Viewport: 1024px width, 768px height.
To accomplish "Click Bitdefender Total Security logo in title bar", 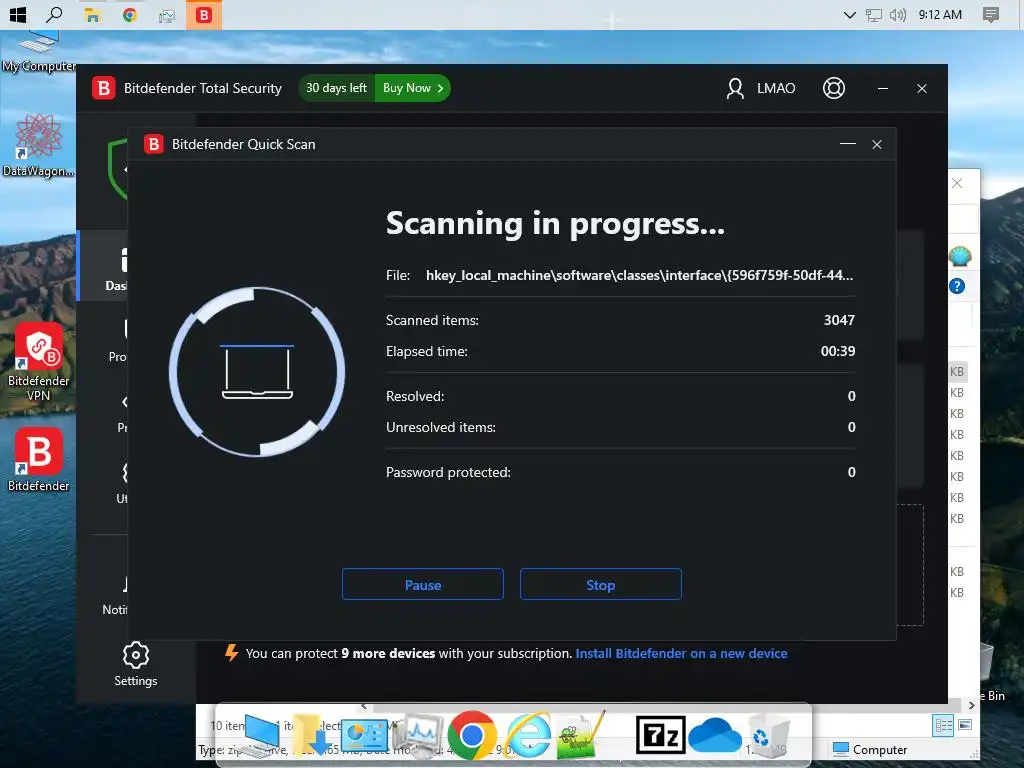I will [x=103, y=88].
